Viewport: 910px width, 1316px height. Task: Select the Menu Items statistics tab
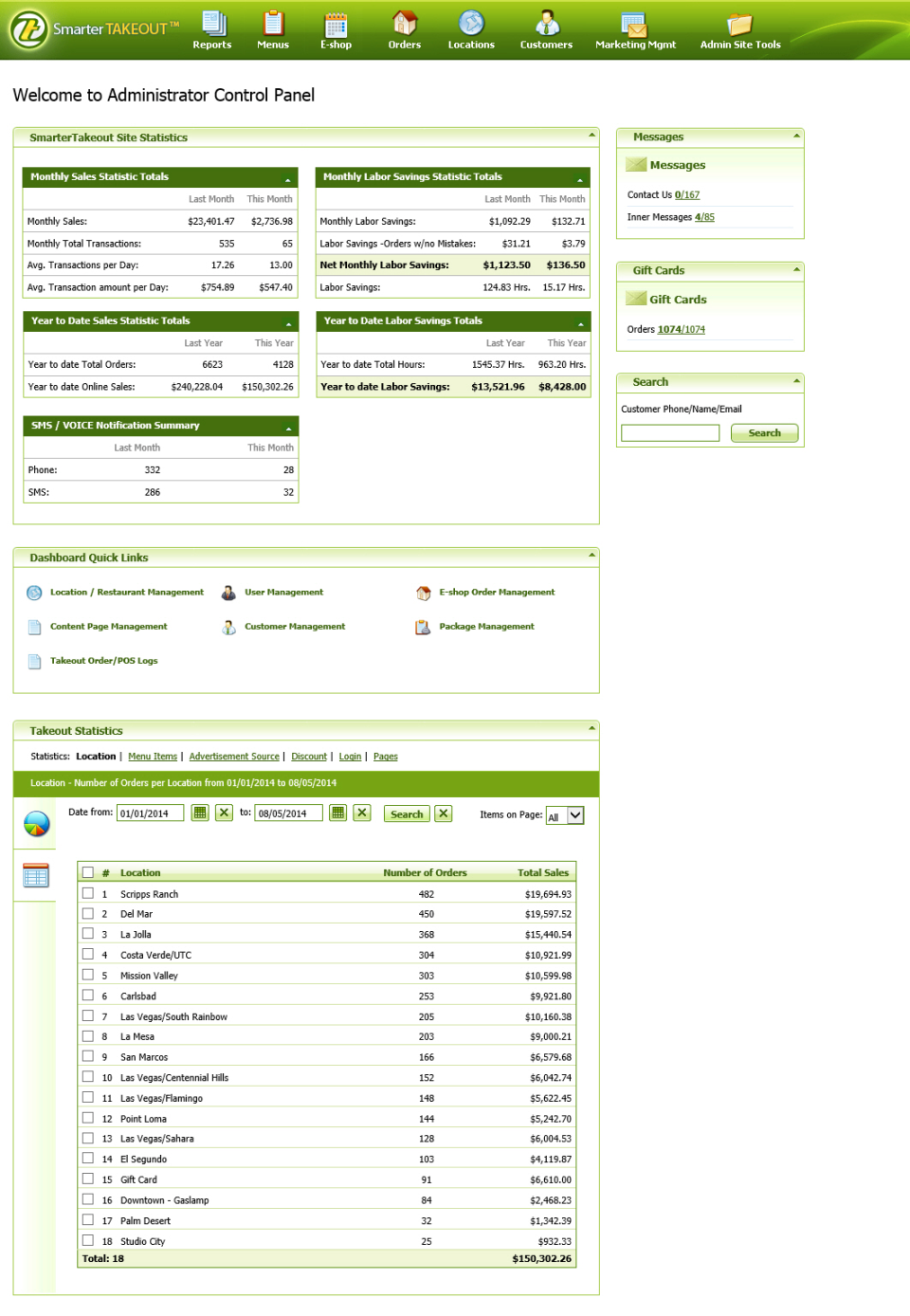point(153,757)
